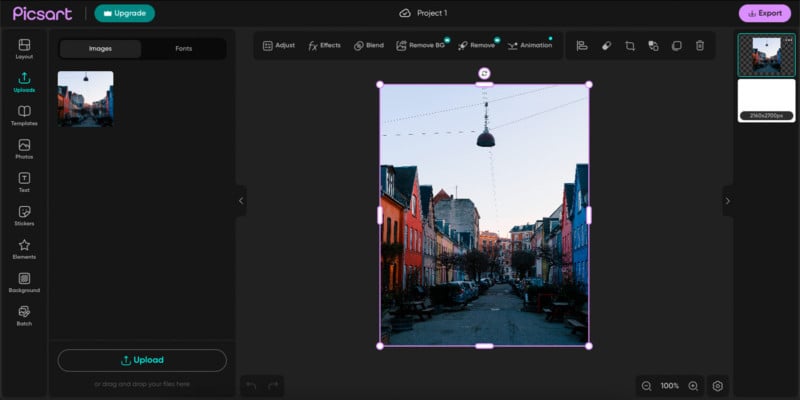Click Remove BG tool
The height and width of the screenshot is (400, 800).
coord(420,46)
